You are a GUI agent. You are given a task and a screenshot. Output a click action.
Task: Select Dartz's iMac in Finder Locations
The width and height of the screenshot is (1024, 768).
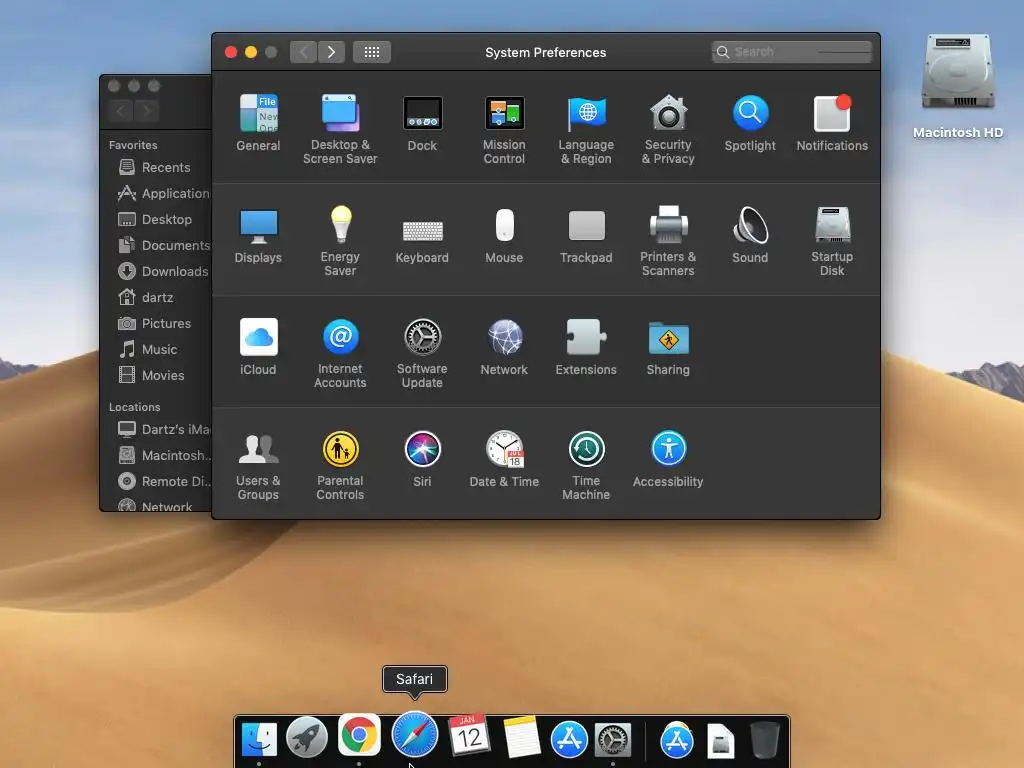[164, 429]
